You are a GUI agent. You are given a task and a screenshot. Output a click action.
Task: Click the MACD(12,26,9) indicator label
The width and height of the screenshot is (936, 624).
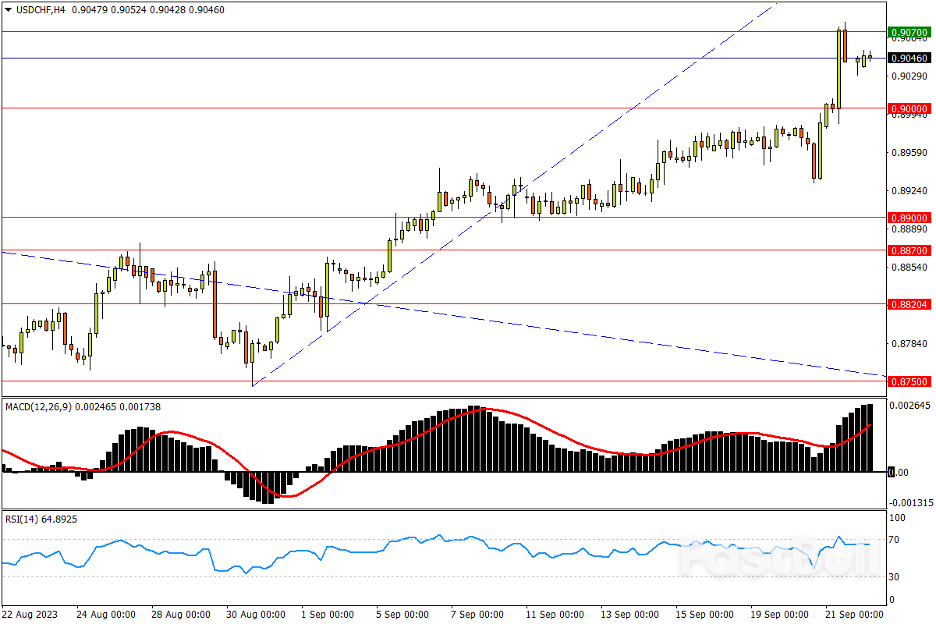tap(42, 407)
